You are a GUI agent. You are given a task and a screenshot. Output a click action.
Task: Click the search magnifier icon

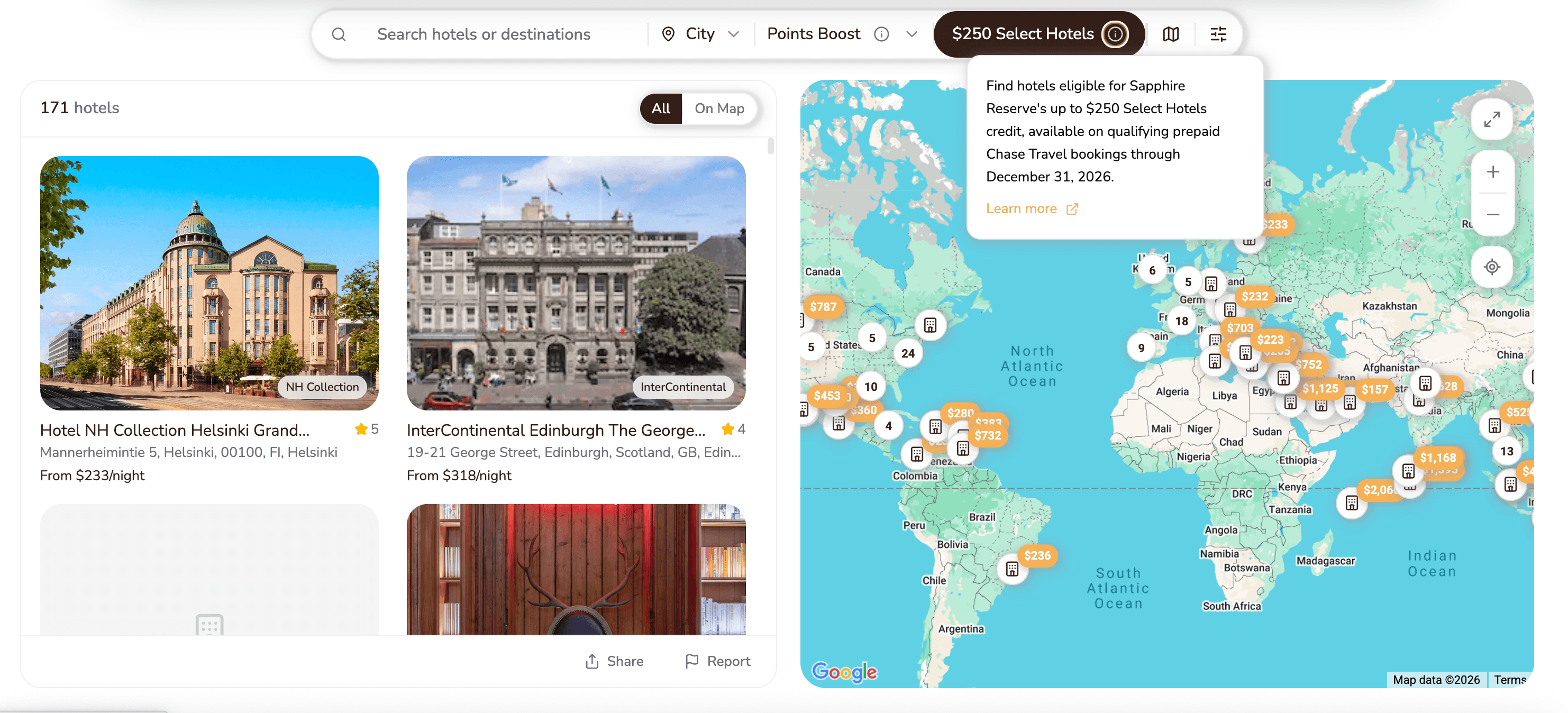pos(339,35)
